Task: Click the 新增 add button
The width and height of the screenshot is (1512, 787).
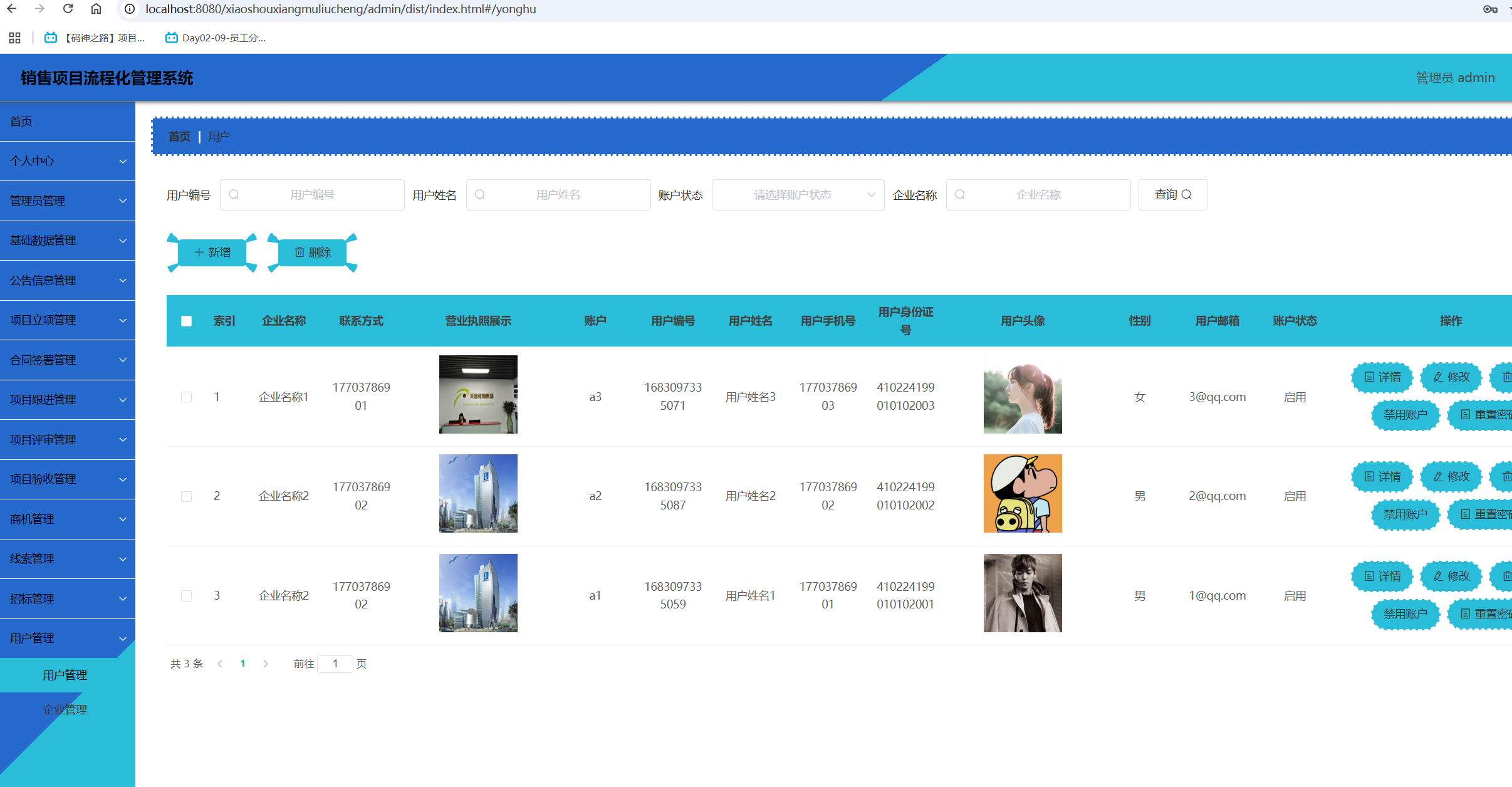Action: [212, 253]
